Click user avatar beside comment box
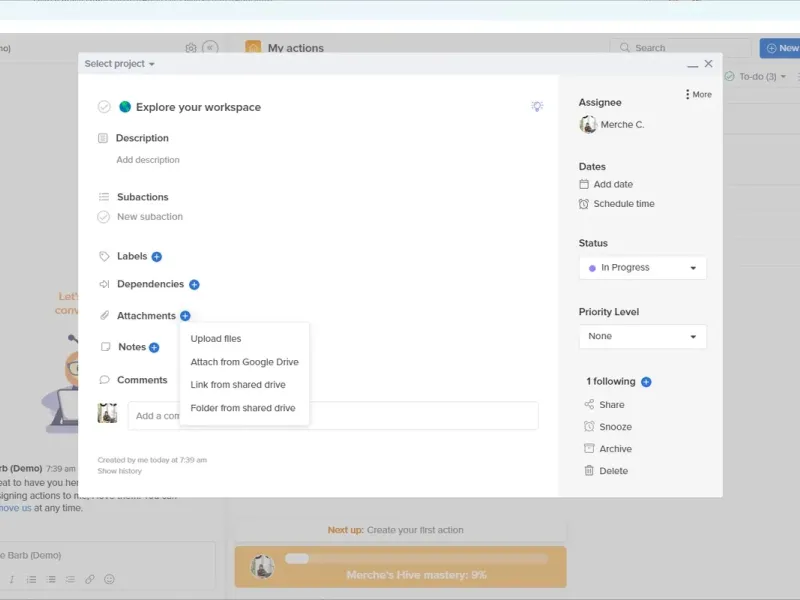The height and width of the screenshot is (600, 800). coord(108,413)
